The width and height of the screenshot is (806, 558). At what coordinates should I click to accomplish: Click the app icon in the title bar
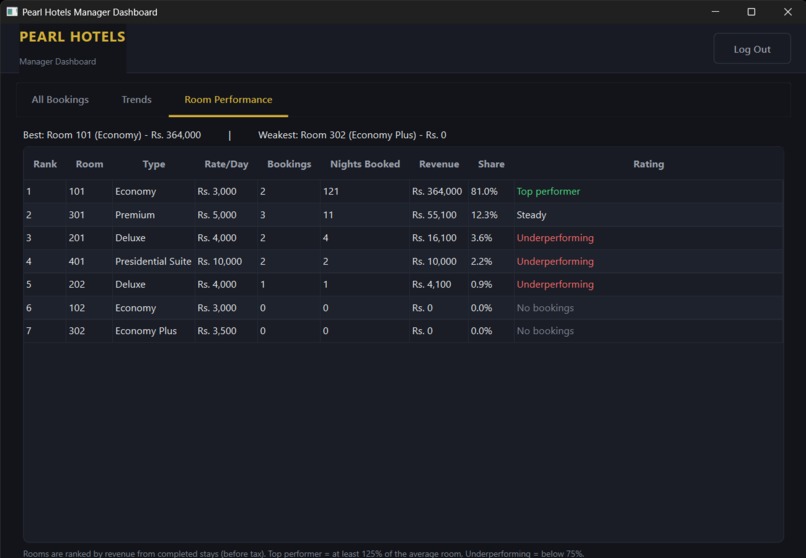(x=12, y=12)
